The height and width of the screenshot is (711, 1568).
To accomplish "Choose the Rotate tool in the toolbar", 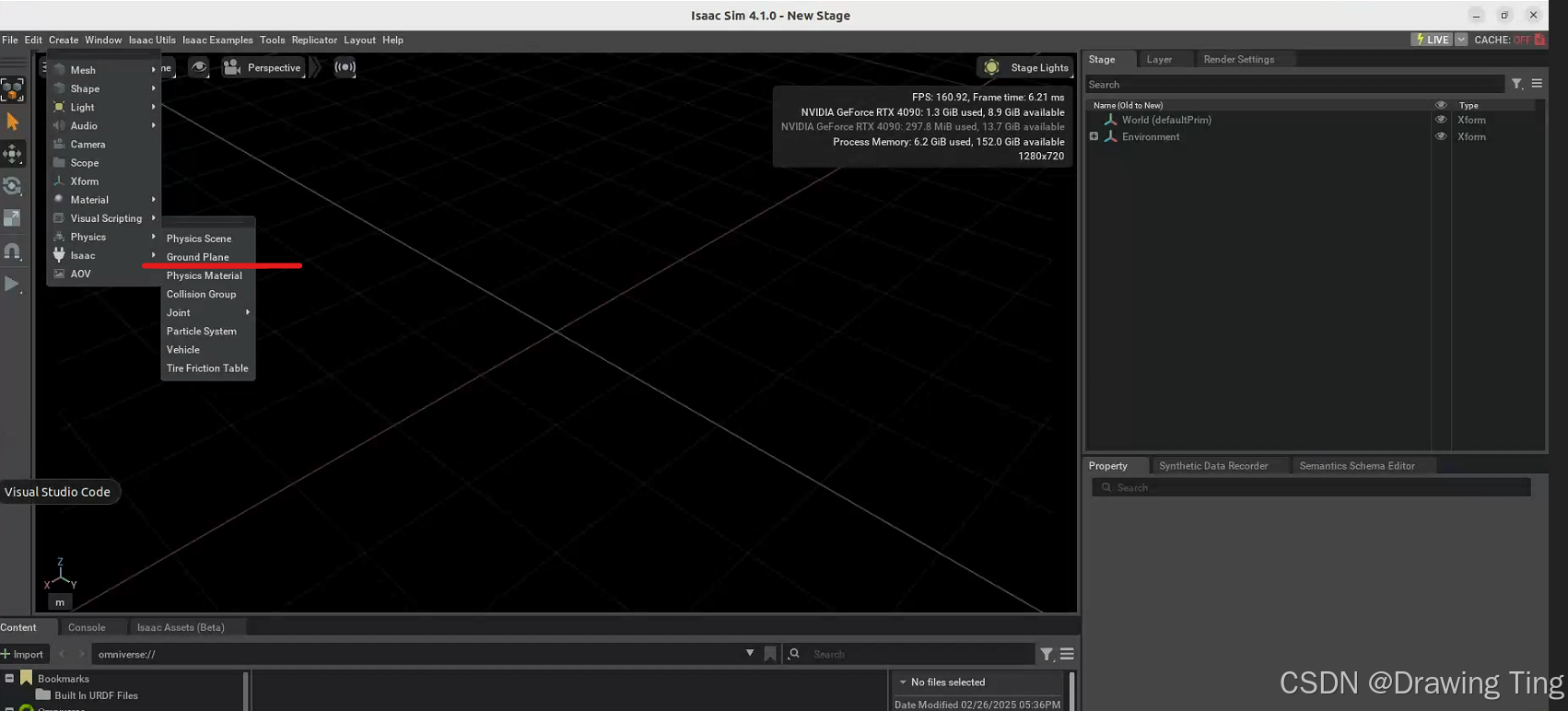I will (13, 186).
